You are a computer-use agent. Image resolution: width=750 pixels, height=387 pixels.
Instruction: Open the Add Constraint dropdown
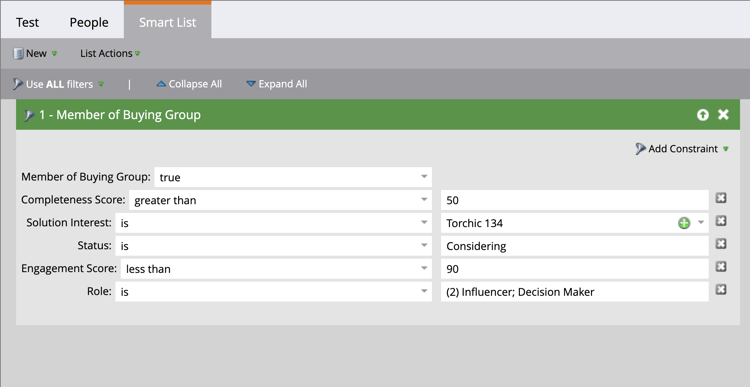(682, 149)
